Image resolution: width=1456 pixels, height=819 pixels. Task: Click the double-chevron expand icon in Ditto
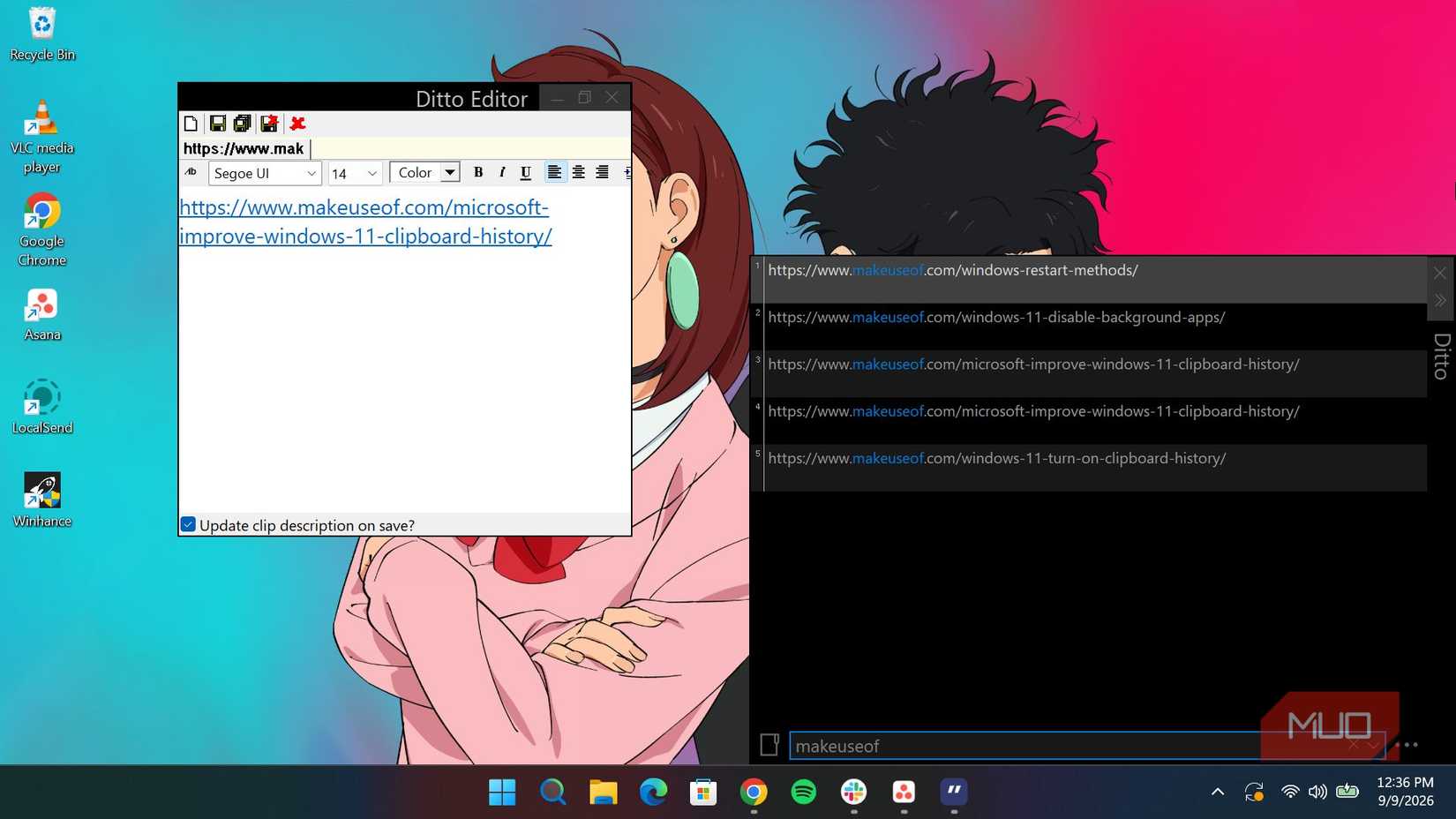[x=1440, y=301]
